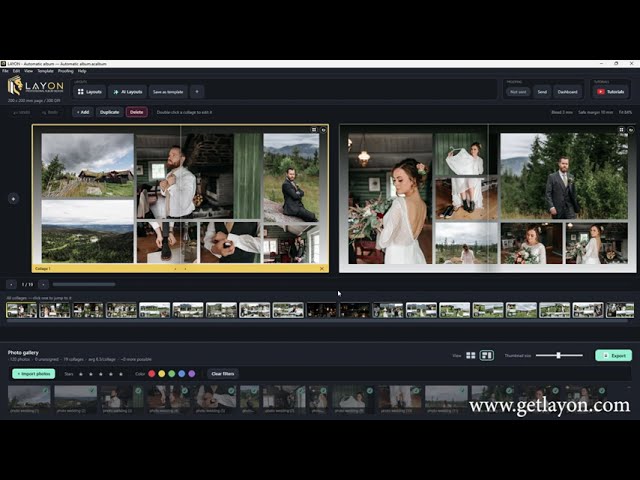640x480 pixels.
Task: Go to next collage page arrow
Action: [x=43, y=284]
